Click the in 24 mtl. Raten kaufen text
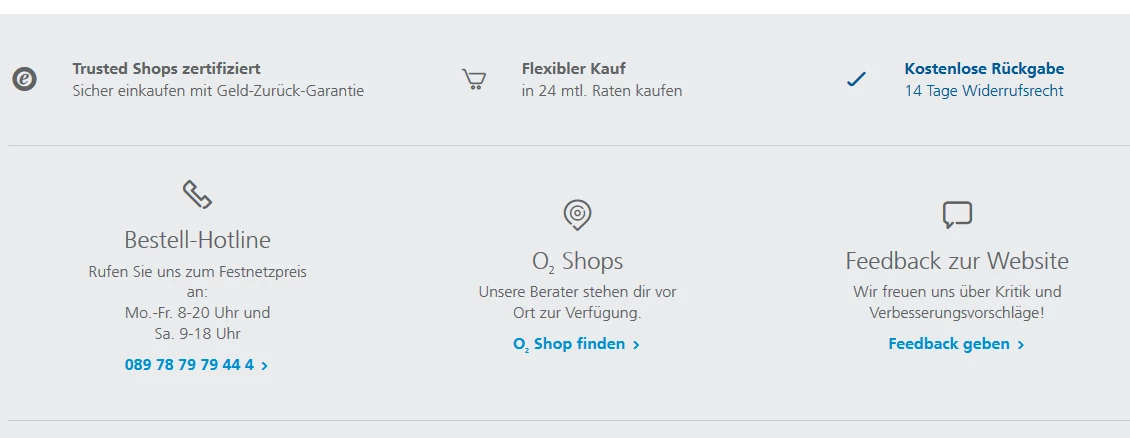1130x438 pixels. click(x=602, y=91)
